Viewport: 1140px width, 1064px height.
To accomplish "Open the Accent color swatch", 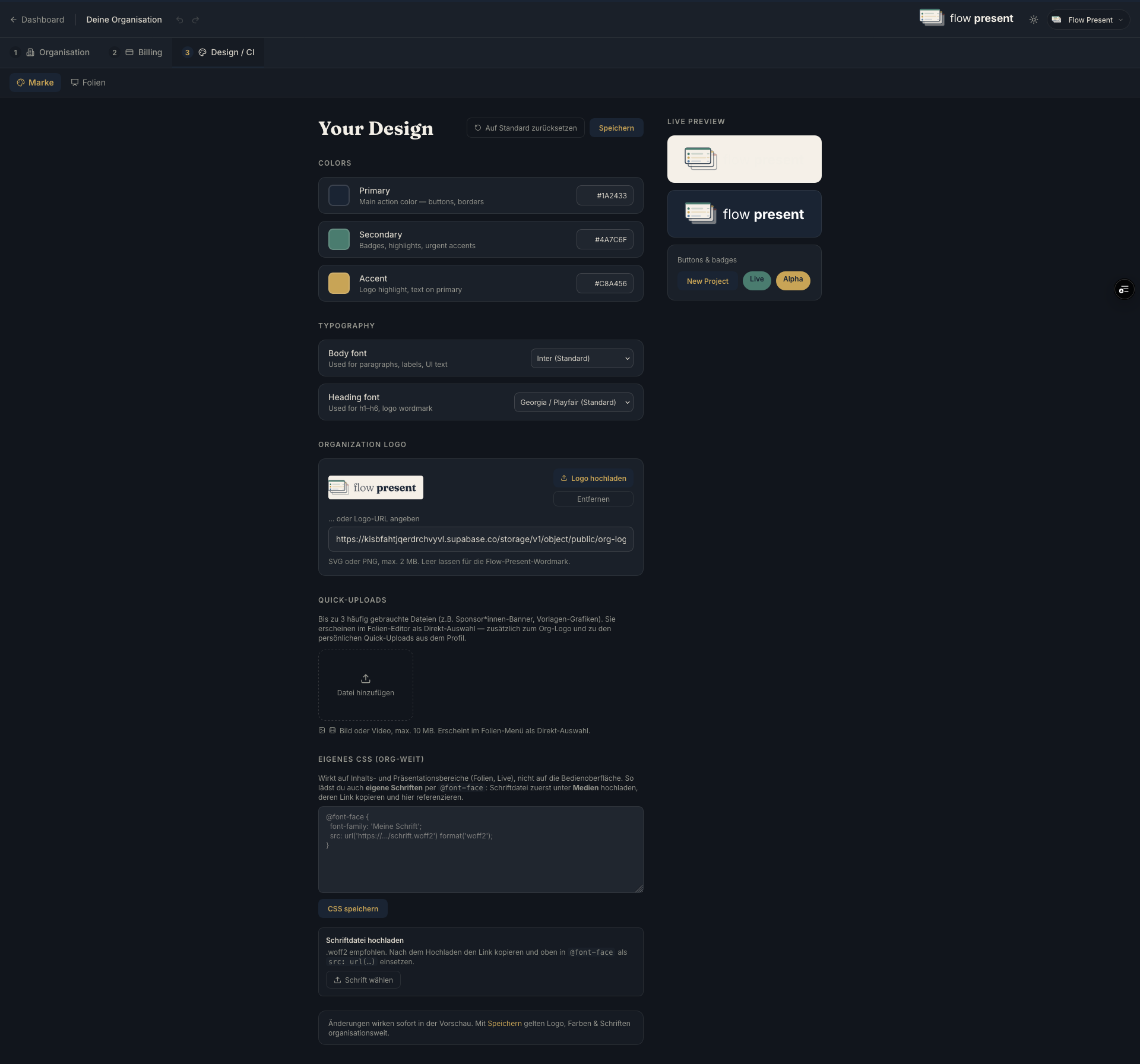I will click(x=339, y=283).
